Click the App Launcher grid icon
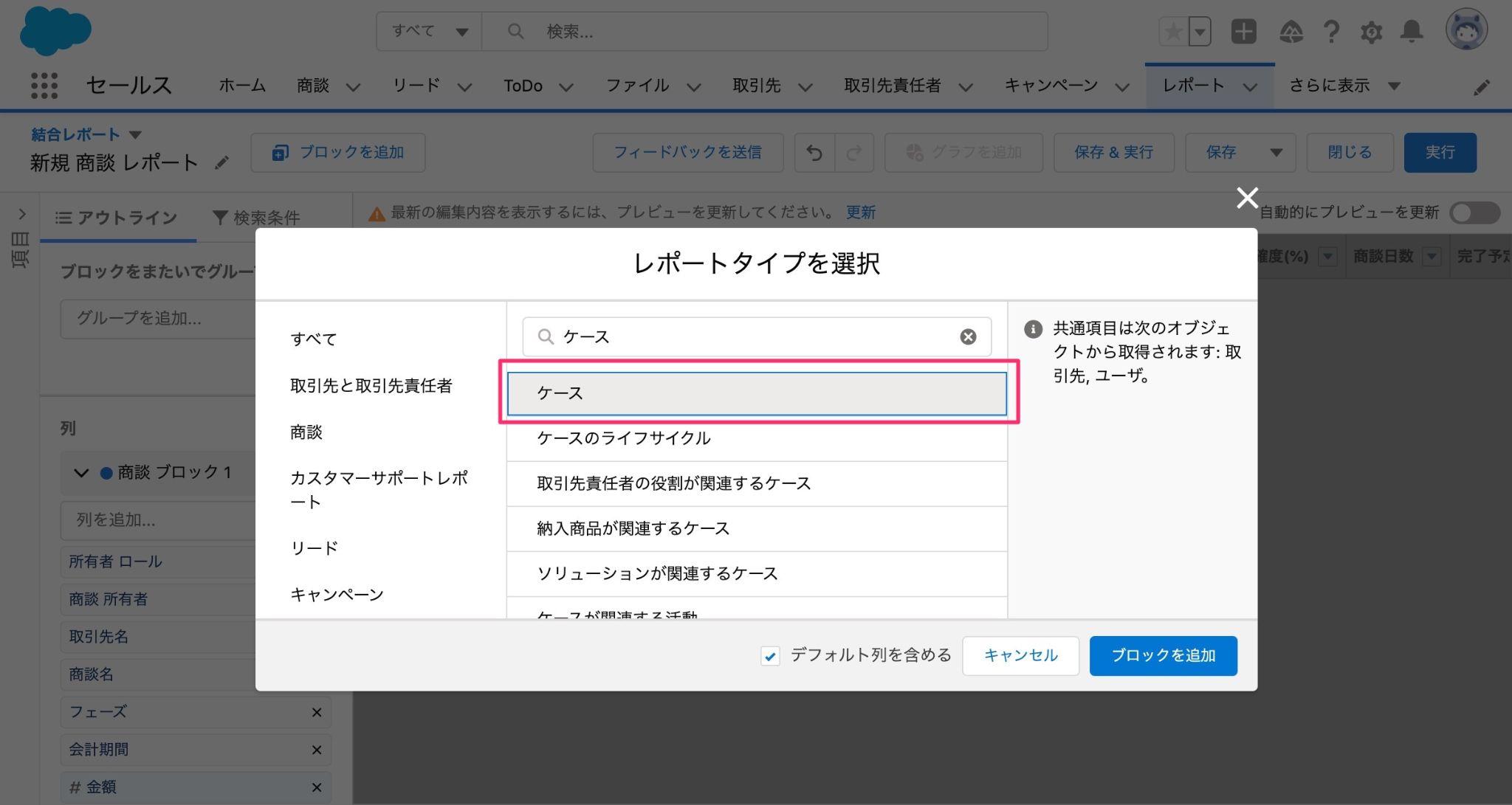Screen dimensions: 1512x805 pos(44,86)
